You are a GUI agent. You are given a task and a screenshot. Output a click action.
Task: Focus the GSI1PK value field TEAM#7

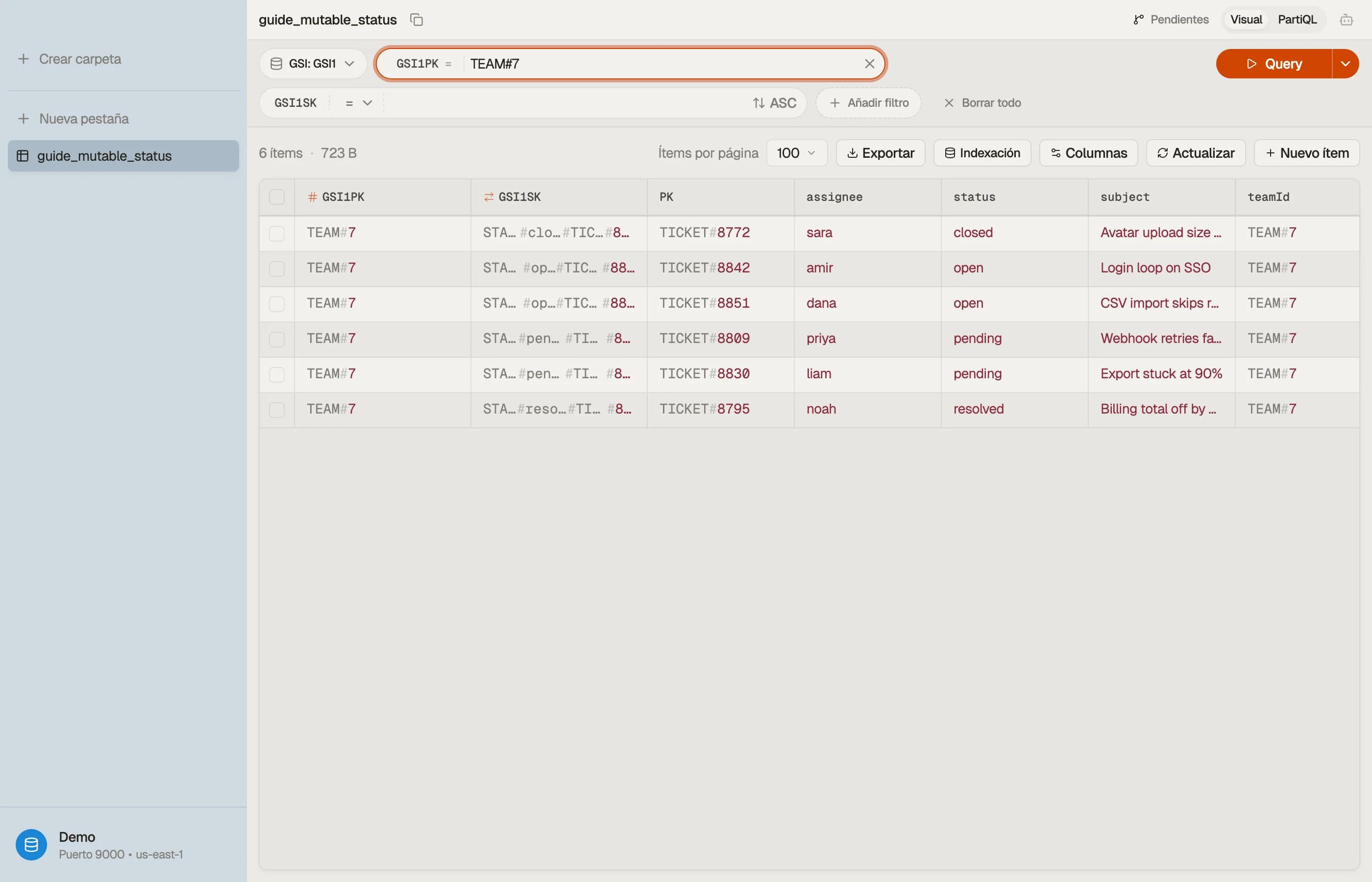(x=661, y=64)
